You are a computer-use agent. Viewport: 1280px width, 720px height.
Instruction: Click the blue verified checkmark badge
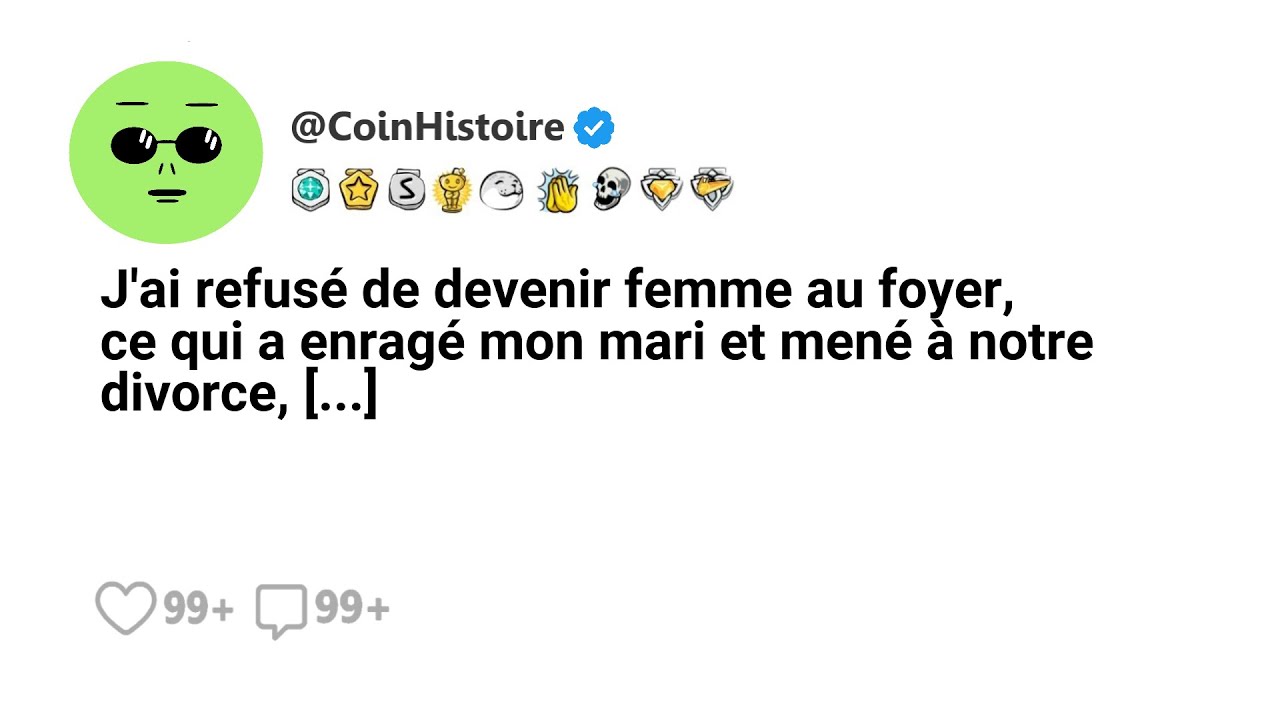594,128
